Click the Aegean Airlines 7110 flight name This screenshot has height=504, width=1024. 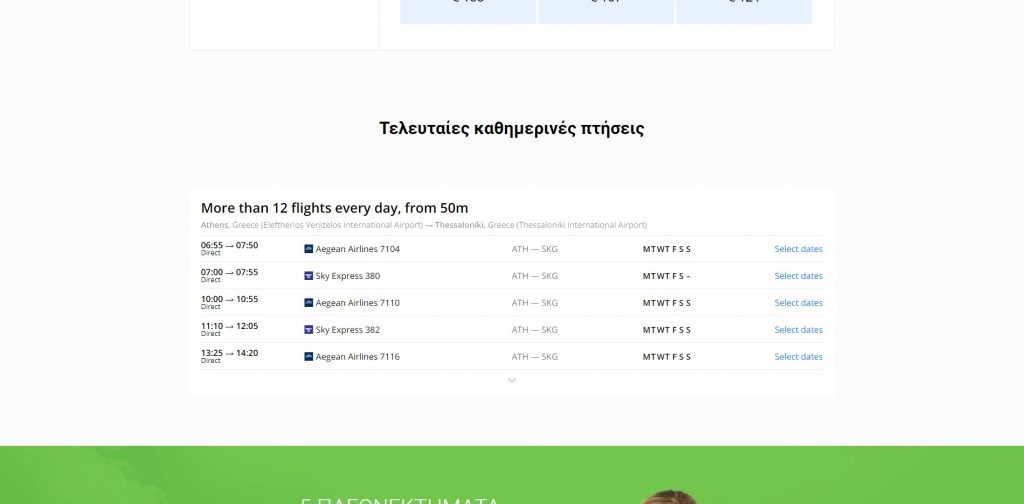(x=357, y=302)
